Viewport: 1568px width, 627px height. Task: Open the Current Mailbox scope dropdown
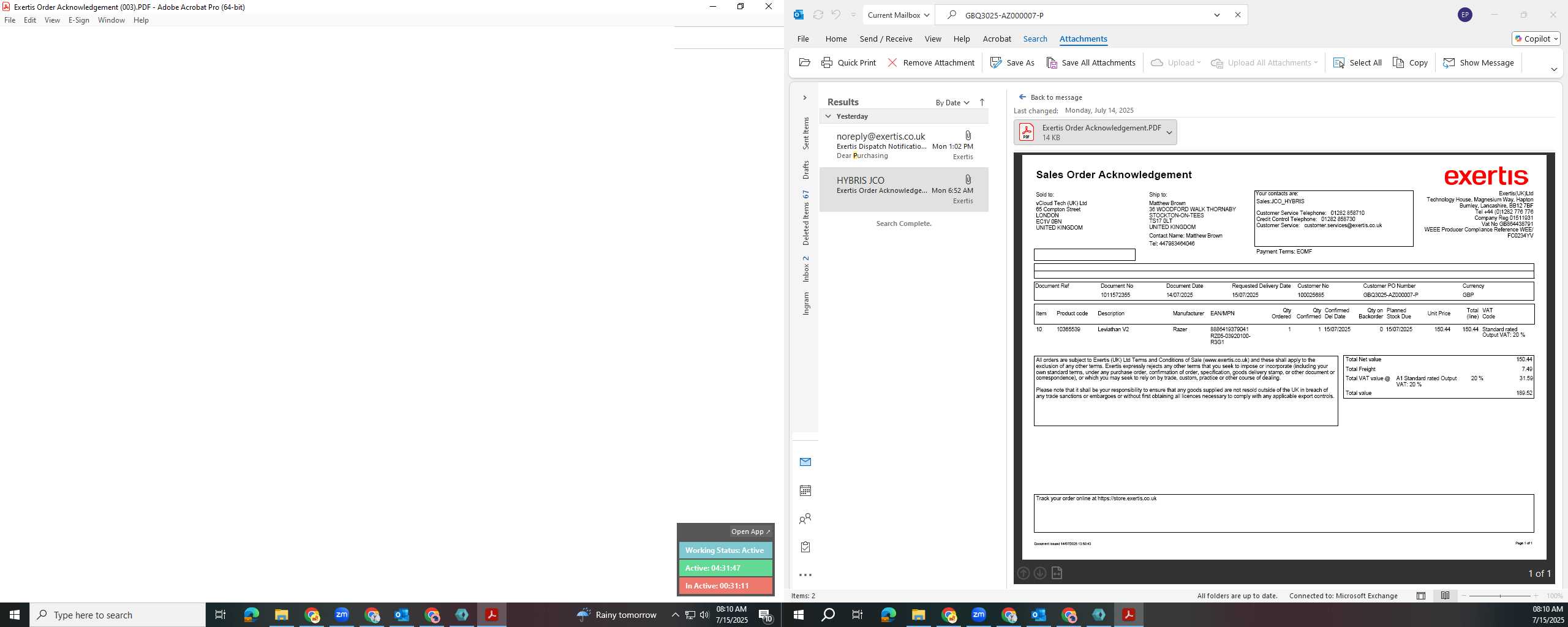click(x=898, y=15)
